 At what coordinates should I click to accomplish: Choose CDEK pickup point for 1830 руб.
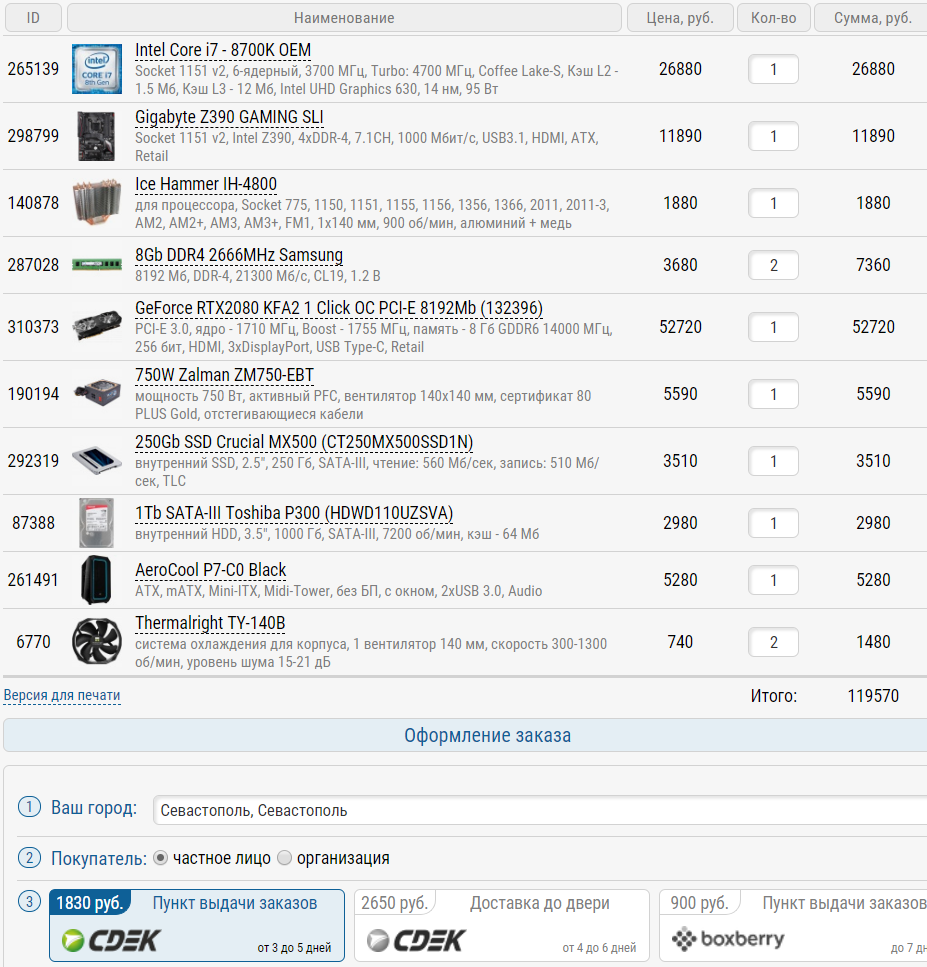(x=197, y=925)
